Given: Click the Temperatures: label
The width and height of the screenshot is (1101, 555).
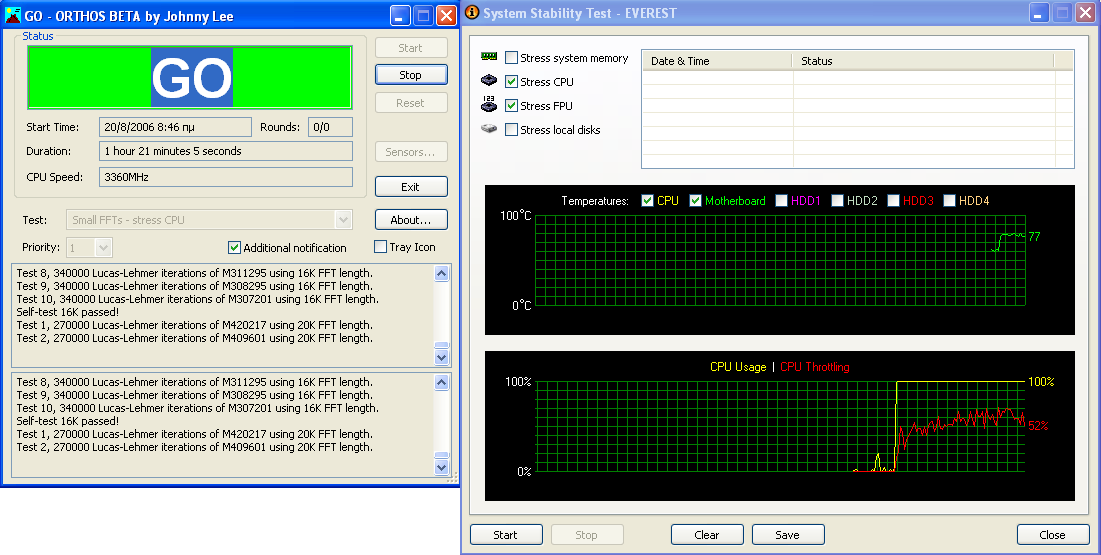Looking at the screenshot, I should click(x=595, y=201).
